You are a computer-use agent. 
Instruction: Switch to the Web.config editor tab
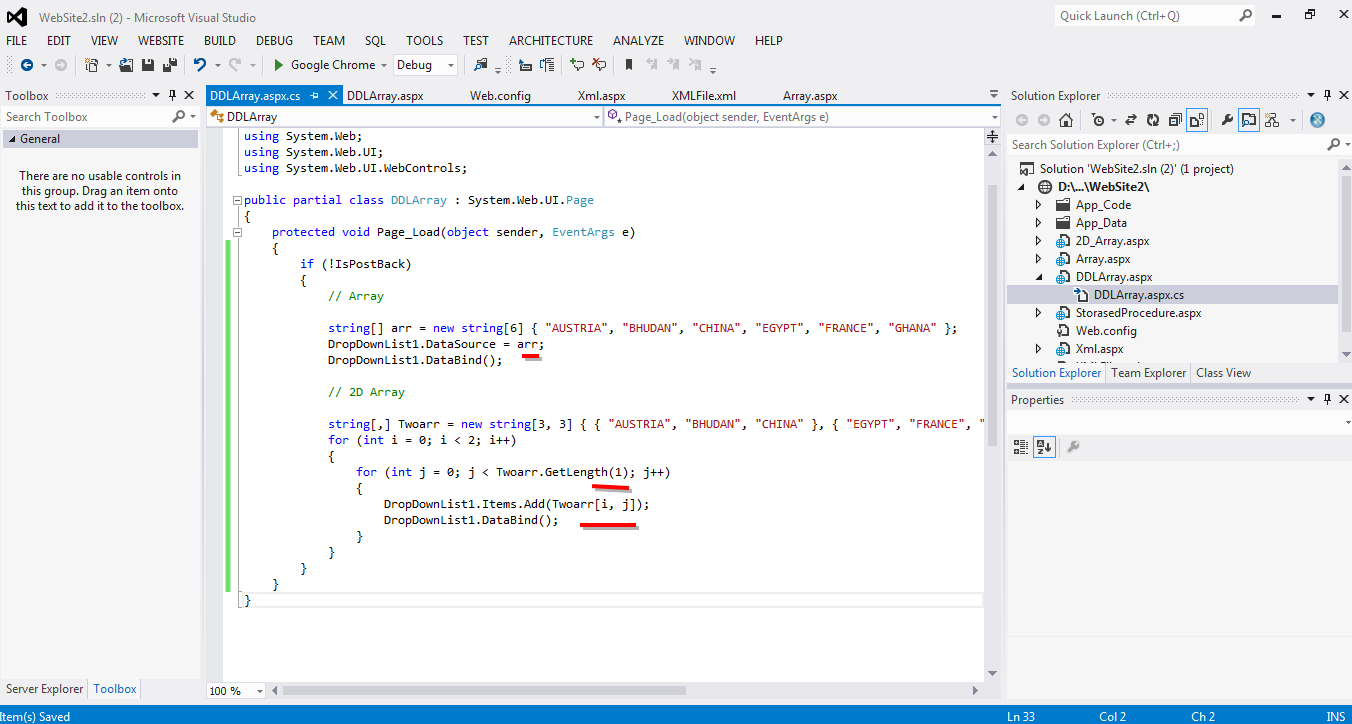(503, 95)
